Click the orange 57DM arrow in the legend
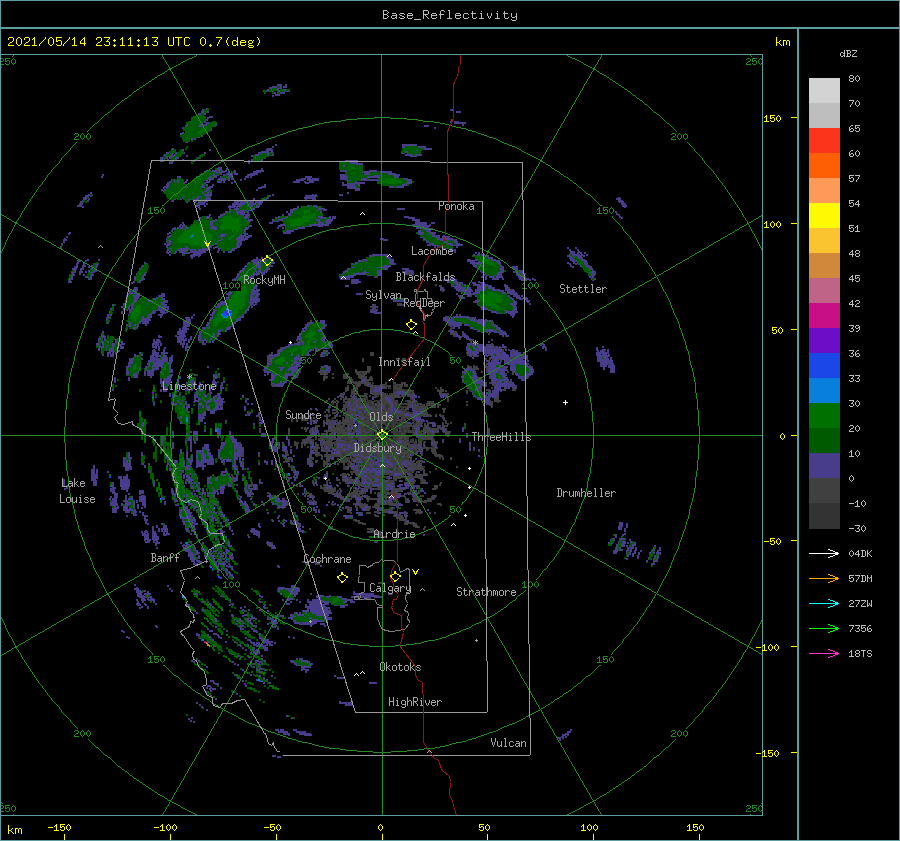The width and height of the screenshot is (900, 841). click(x=824, y=579)
